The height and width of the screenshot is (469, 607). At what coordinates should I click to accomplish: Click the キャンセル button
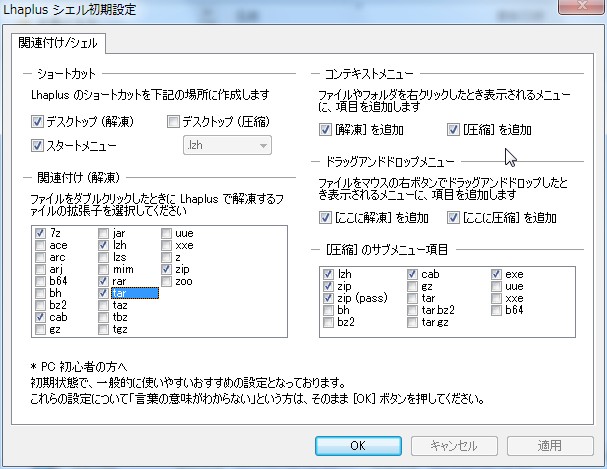pyautogui.click(x=454, y=446)
